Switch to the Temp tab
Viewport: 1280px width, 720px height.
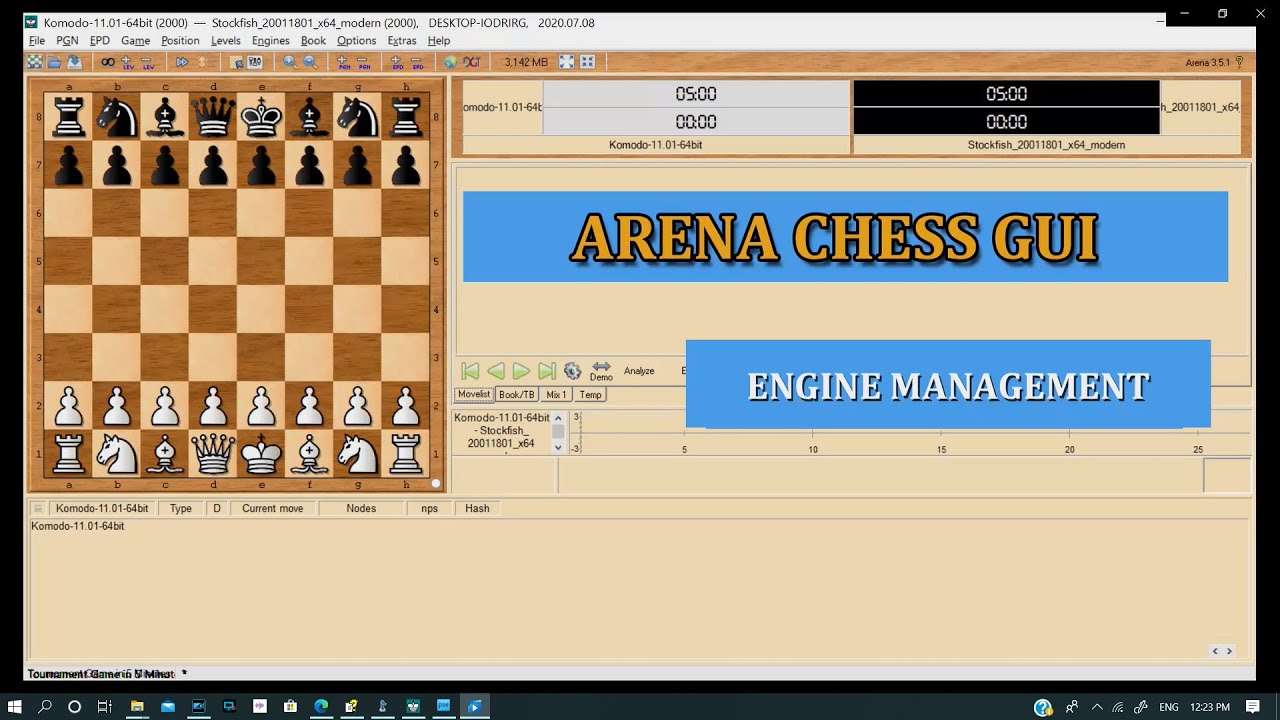pyautogui.click(x=591, y=394)
